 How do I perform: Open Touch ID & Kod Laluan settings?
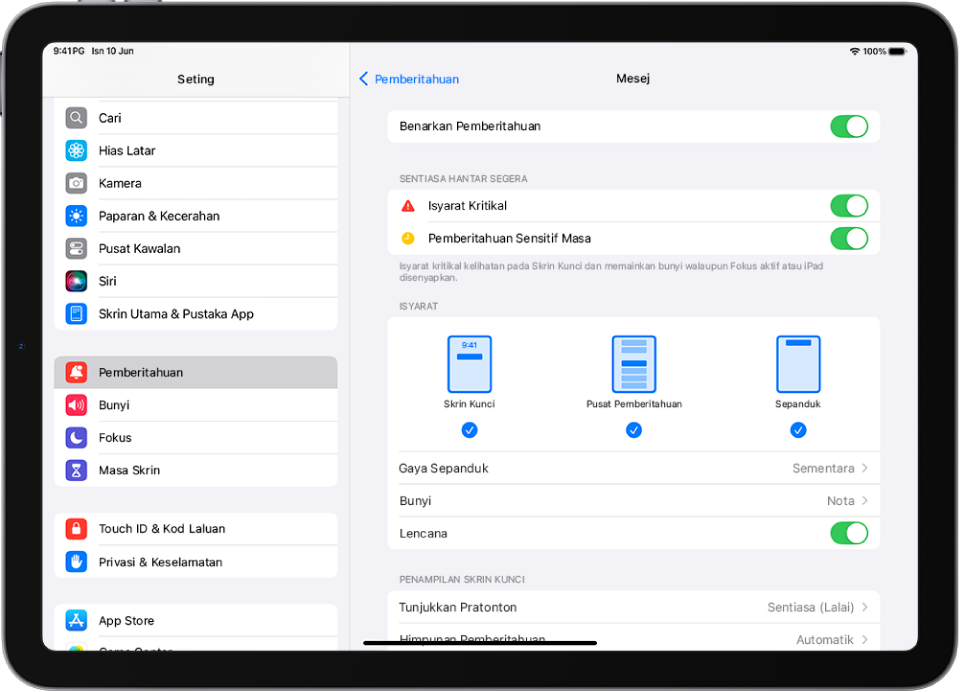pyautogui.click(x=196, y=528)
